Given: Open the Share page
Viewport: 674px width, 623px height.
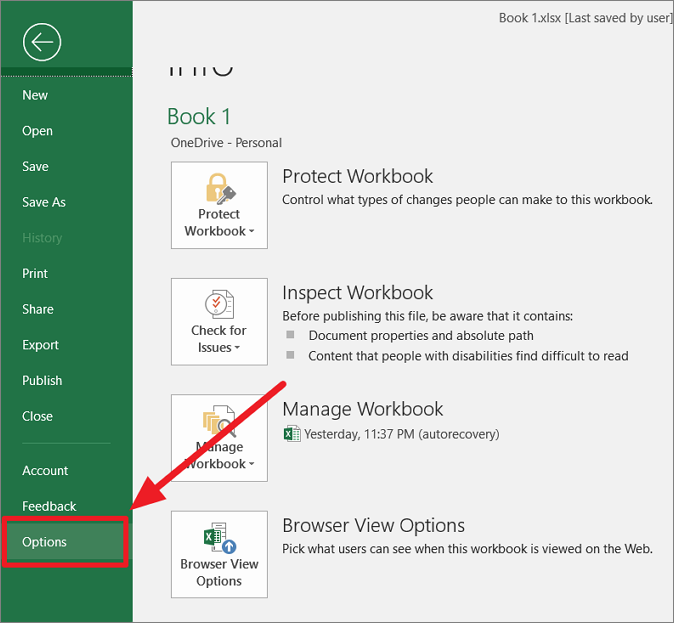Looking at the screenshot, I should (x=38, y=309).
